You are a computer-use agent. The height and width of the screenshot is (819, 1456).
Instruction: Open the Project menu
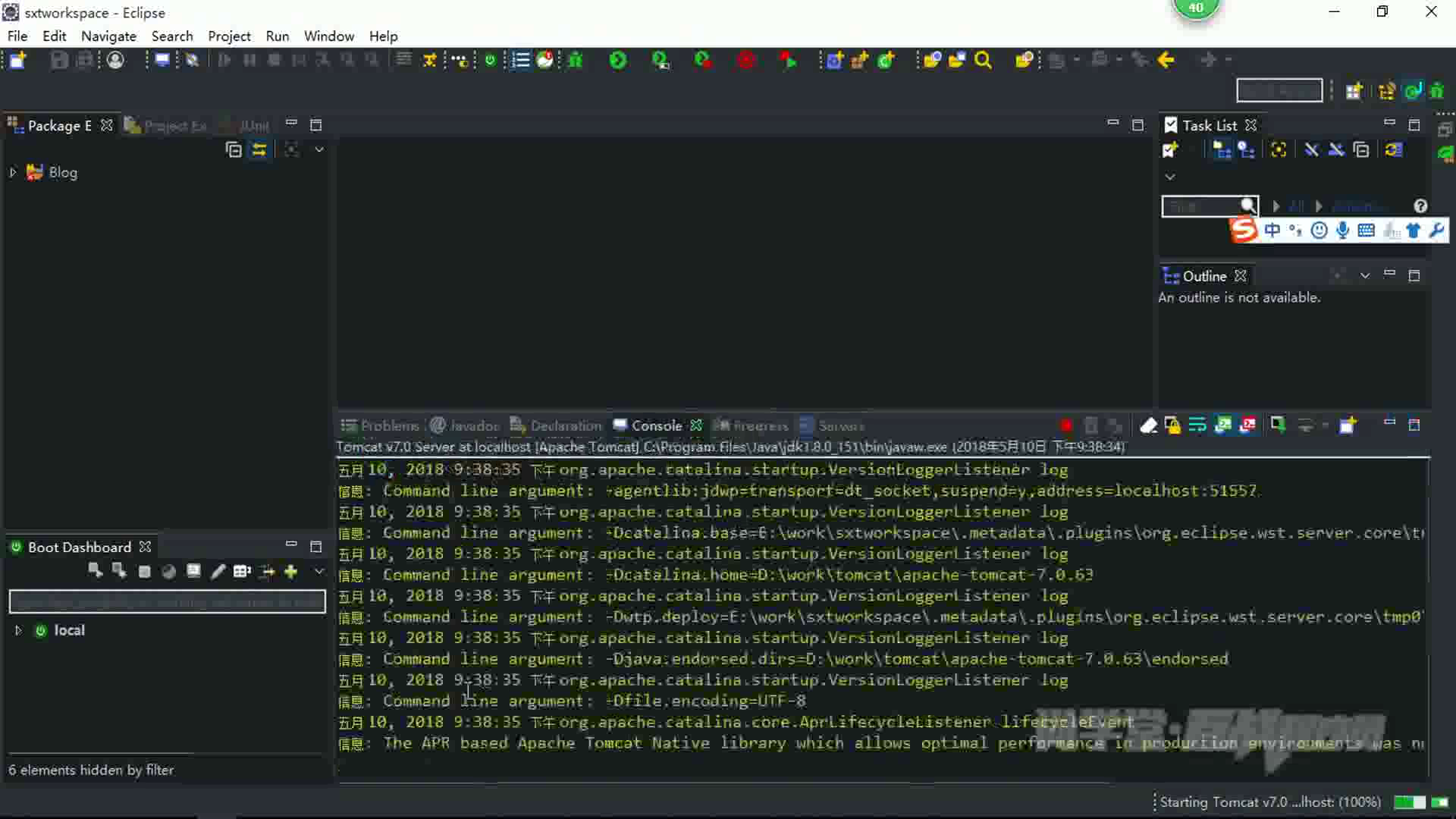point(229,36)
